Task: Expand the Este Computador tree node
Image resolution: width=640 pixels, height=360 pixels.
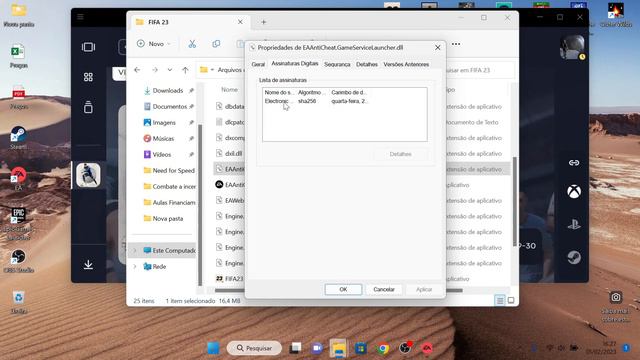Action: point(135,250)
